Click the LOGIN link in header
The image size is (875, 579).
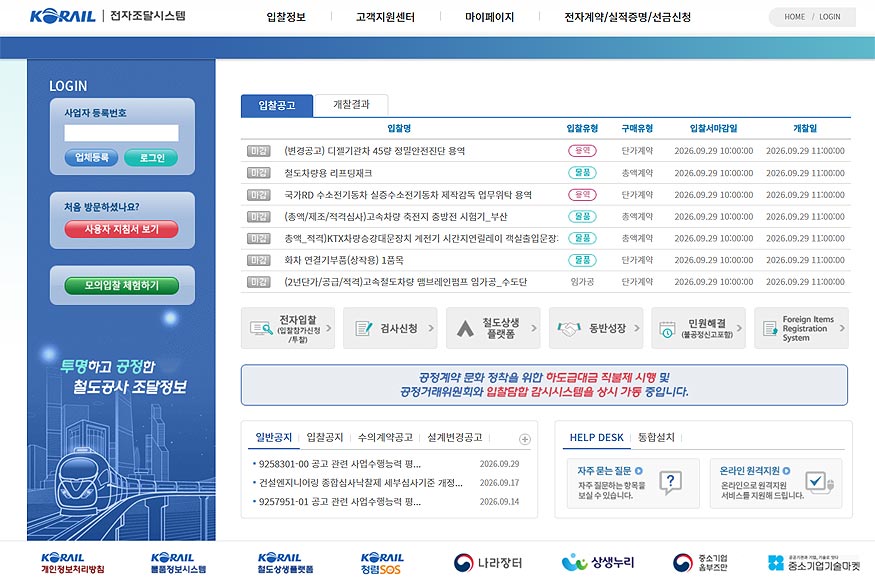pos(829,17)
